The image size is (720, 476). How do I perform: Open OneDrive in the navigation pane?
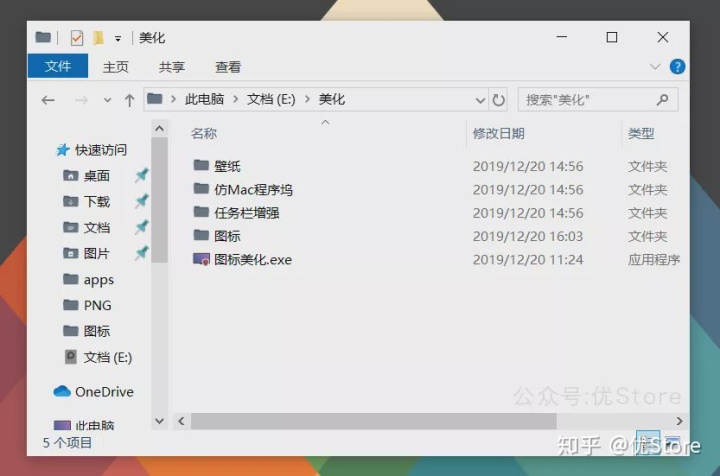point(104,392)
